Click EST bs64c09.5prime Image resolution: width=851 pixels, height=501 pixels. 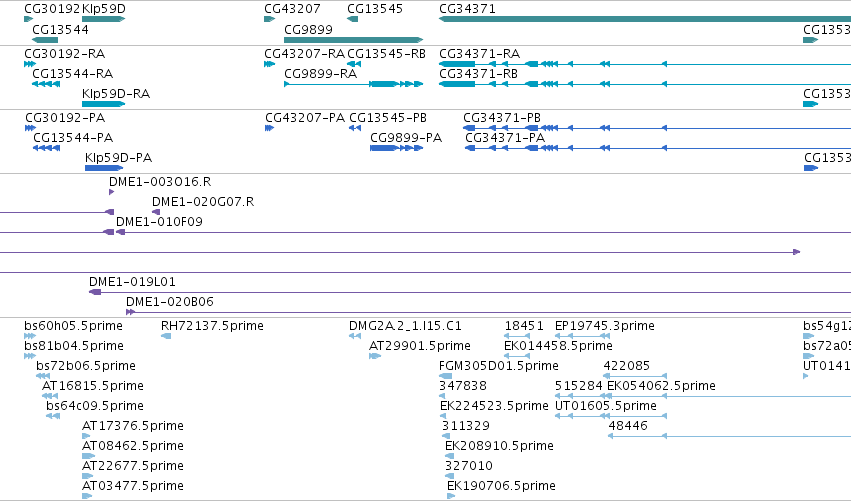pyautogui.click(x=53, y=416)
